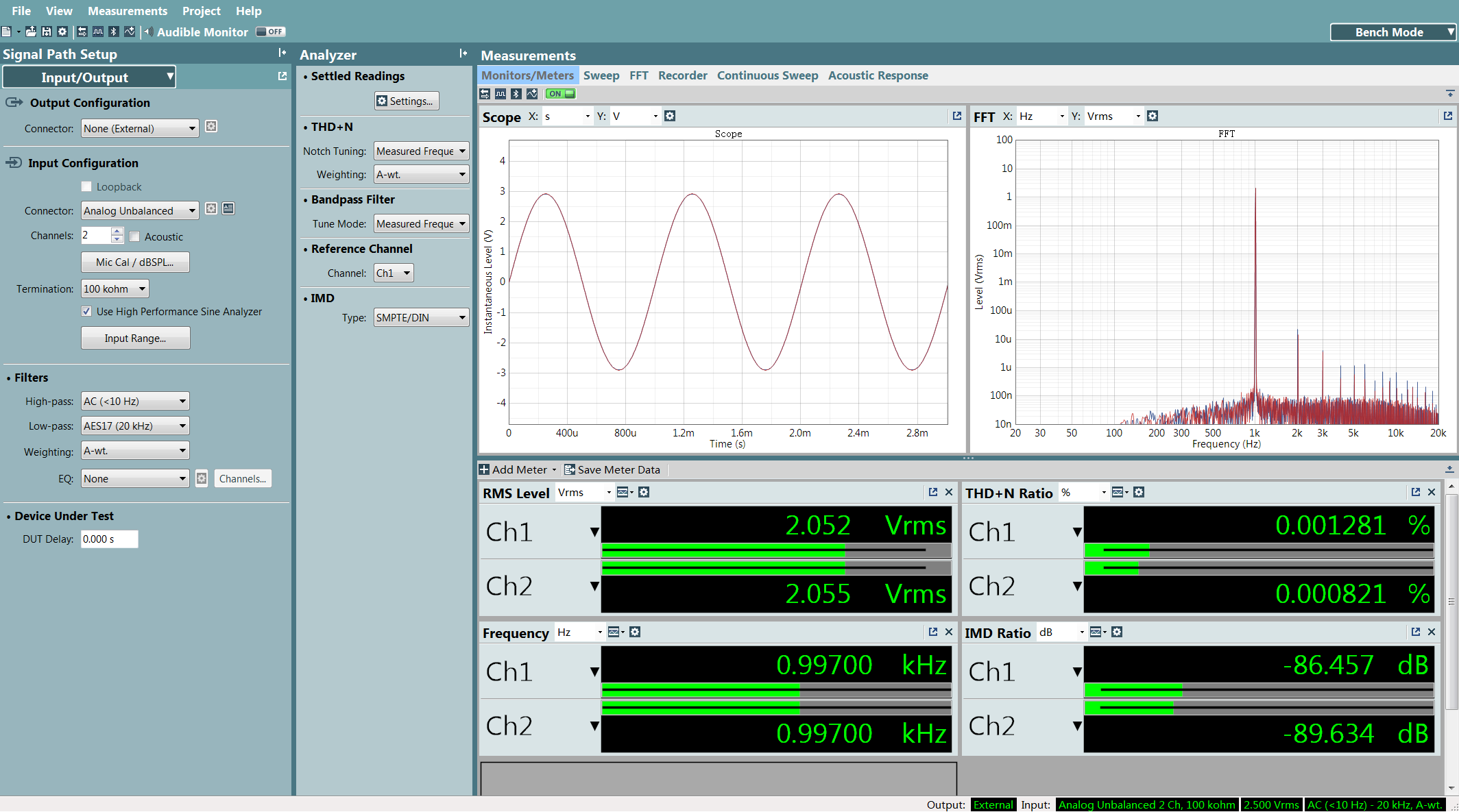The width and height of the screenshot is (1459, 812).
Task: Pop out the FFT graph window
Action: (x=1447, y=116)
